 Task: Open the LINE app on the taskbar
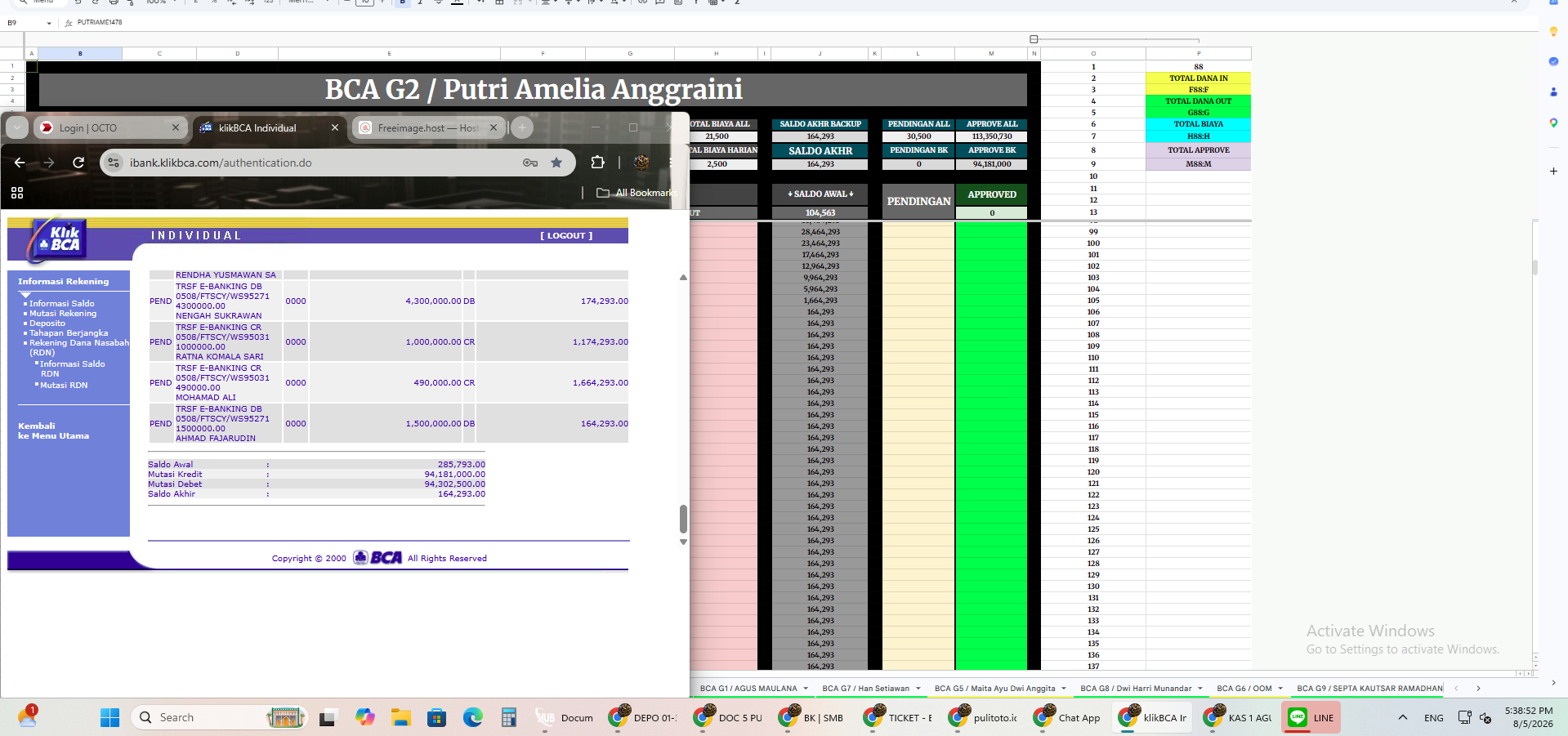pos(1311,718)
